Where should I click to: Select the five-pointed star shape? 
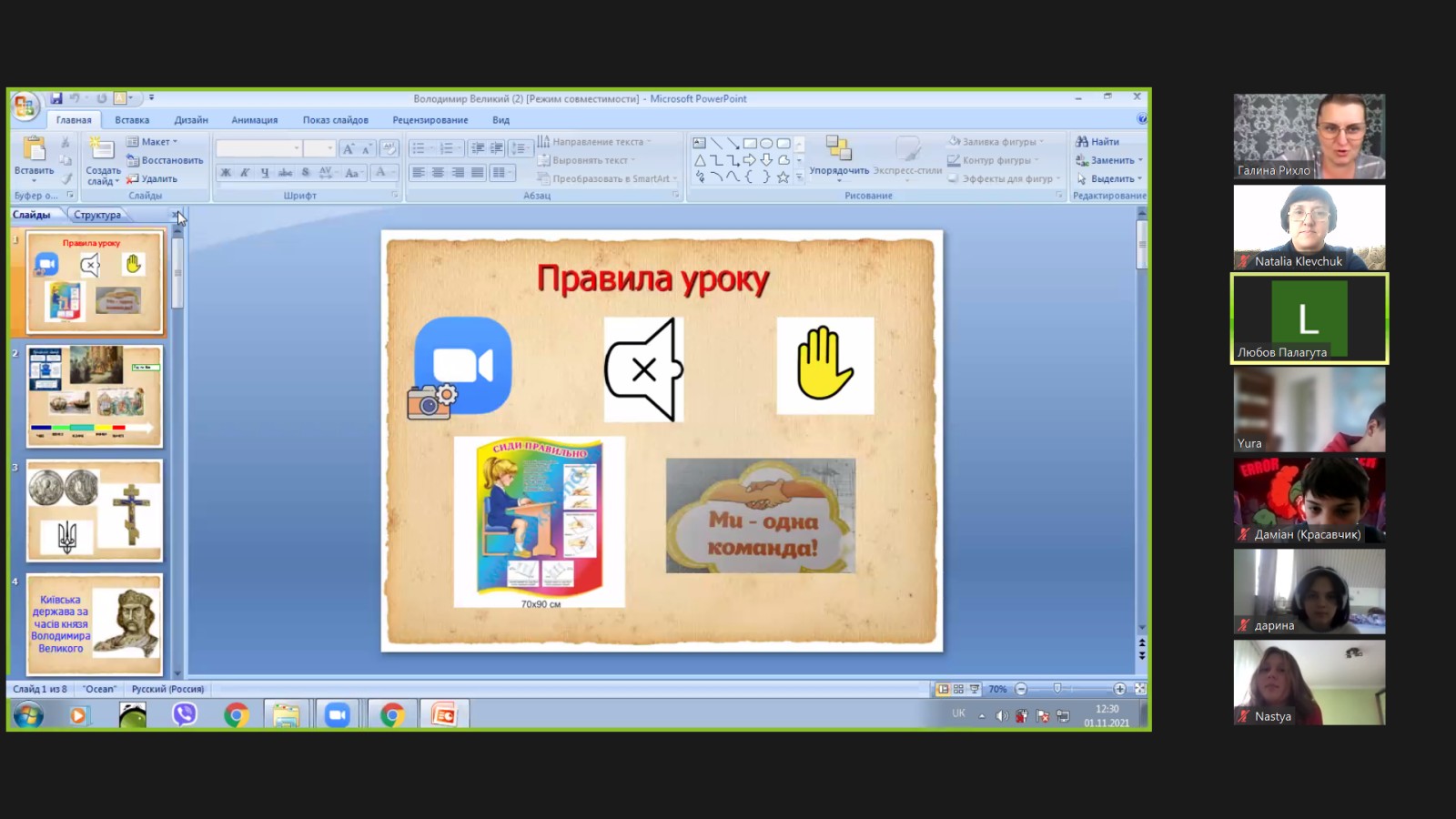783,177
